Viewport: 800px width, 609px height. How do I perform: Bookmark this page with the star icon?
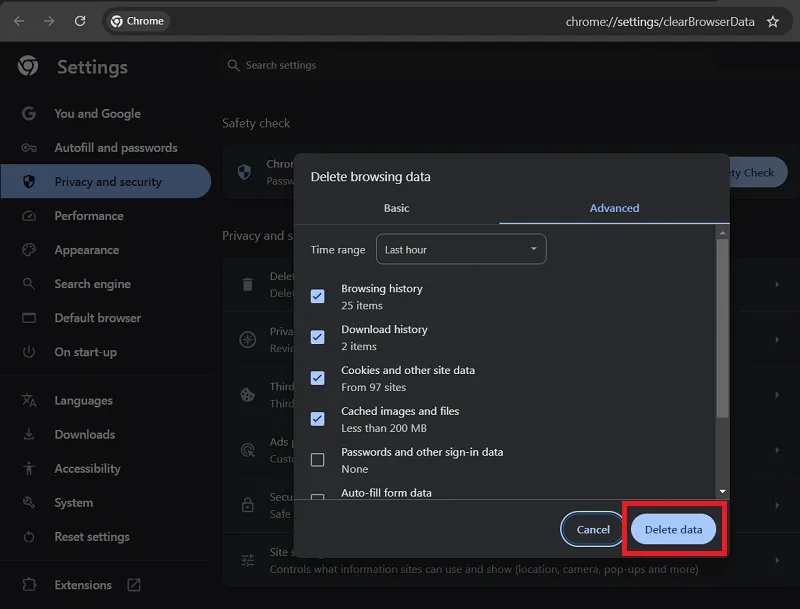pyautogui.click(x=772, y=21)
